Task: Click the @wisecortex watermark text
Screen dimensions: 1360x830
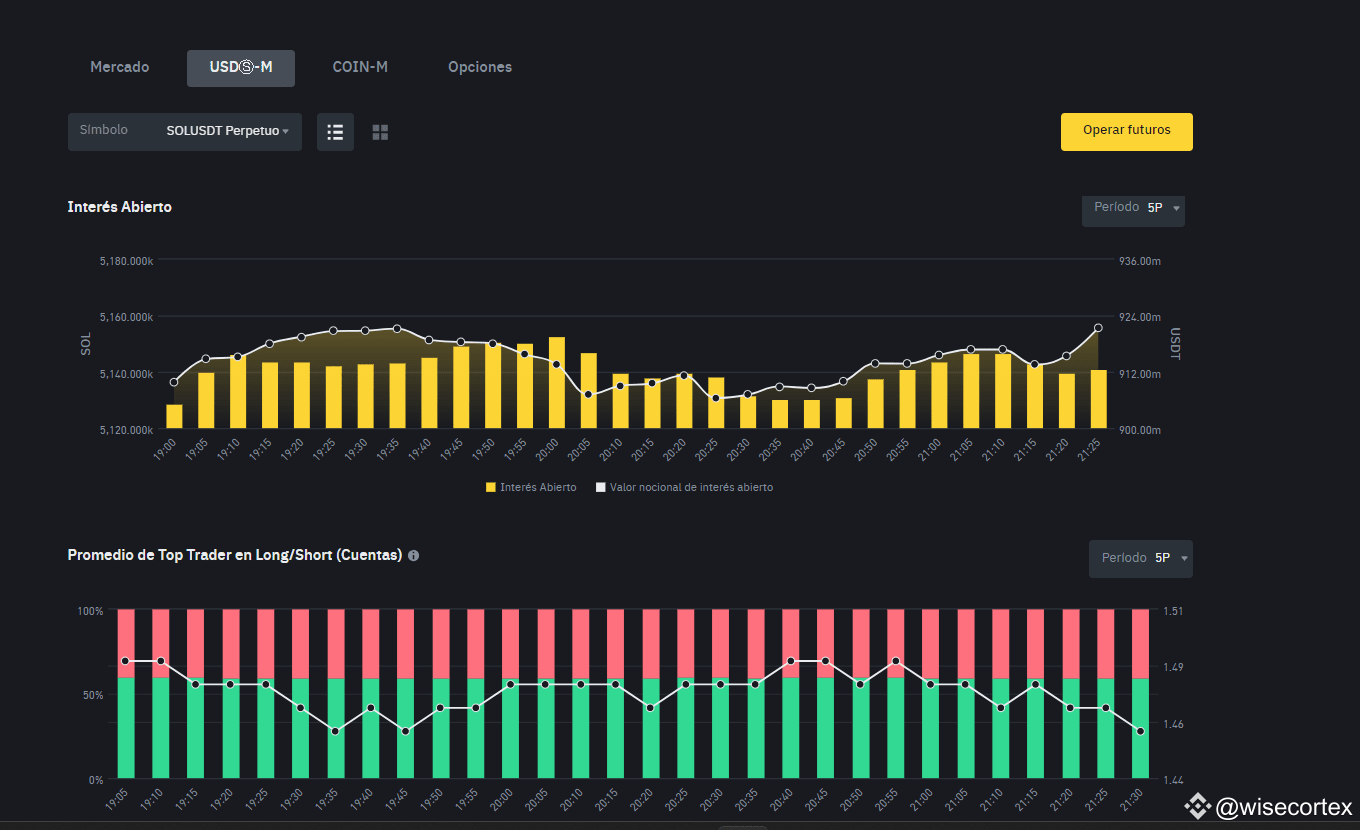Action: pyautogui.click(x=1283, y=807)
